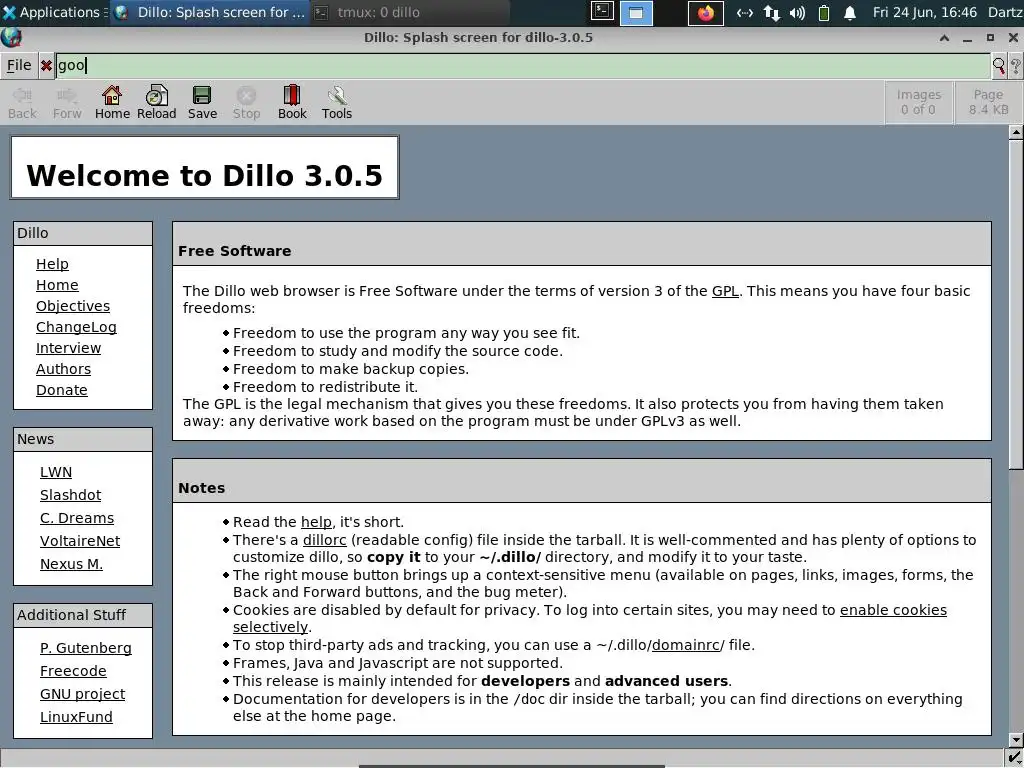Click the battery indicator icon
The image size is (1024, 768).
(824, 13)
